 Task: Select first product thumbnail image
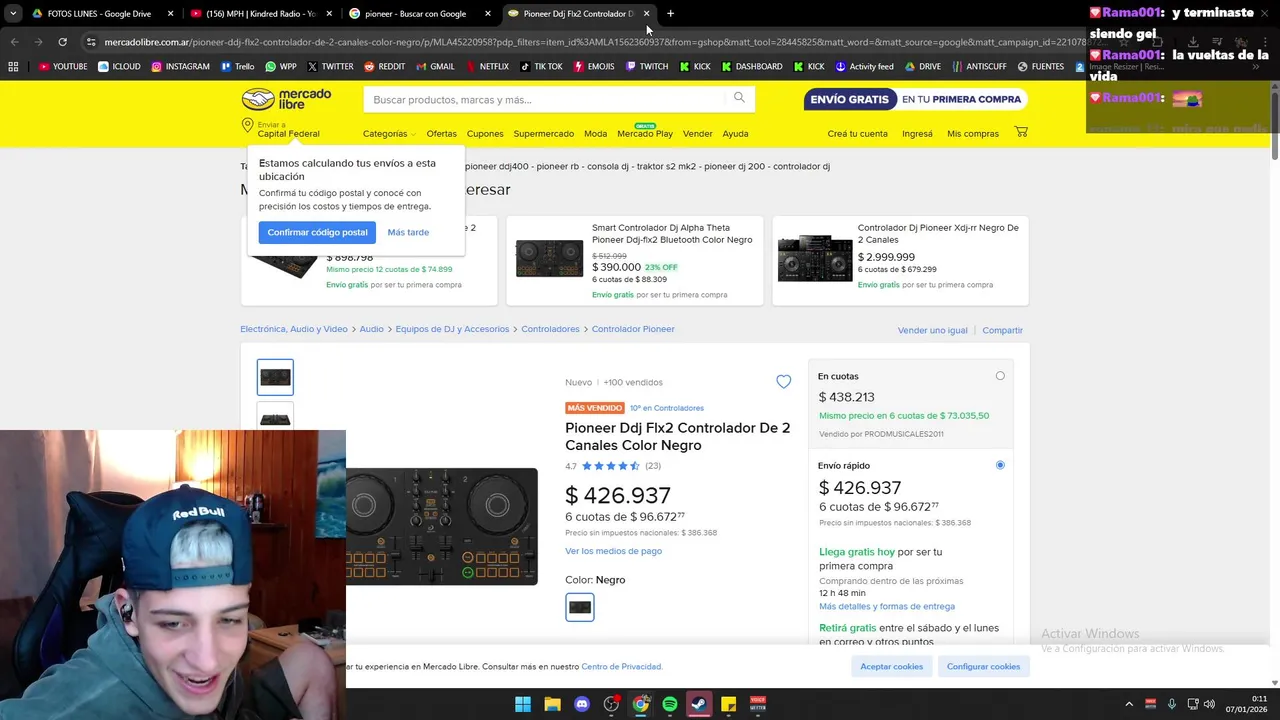tap(275, 377)
